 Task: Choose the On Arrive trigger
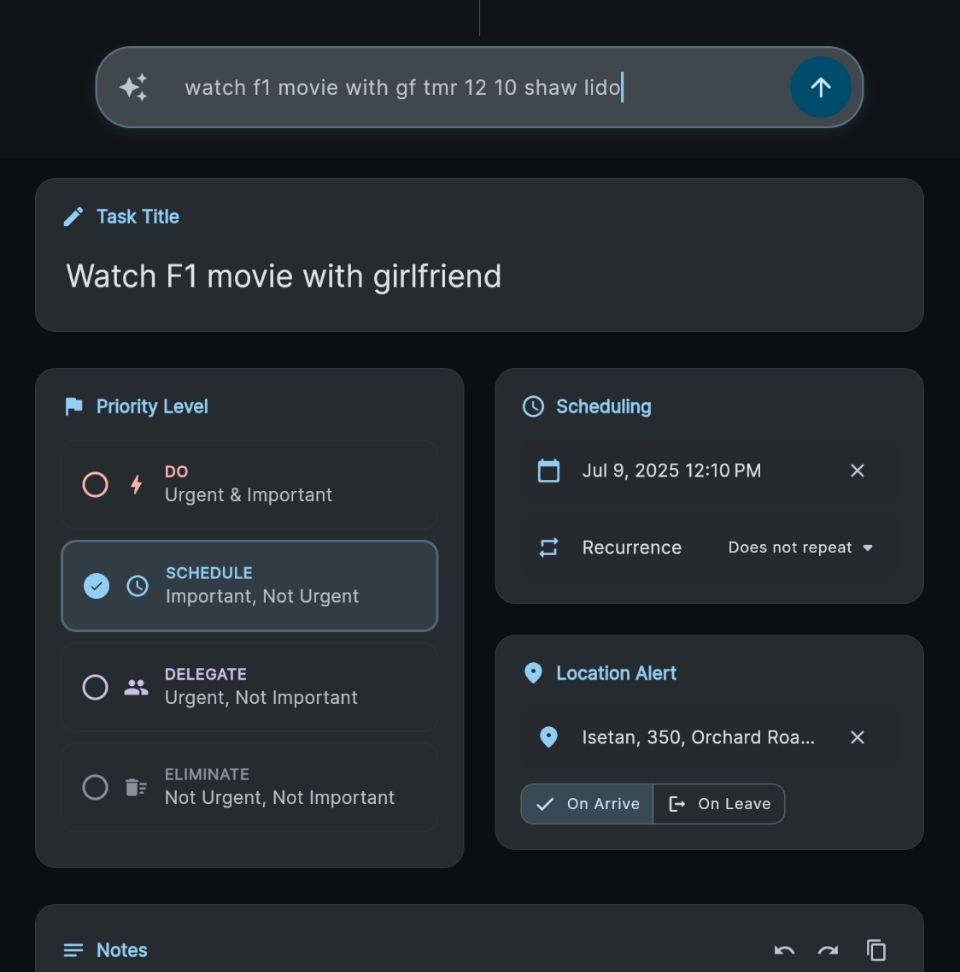[x=587, y=804]
